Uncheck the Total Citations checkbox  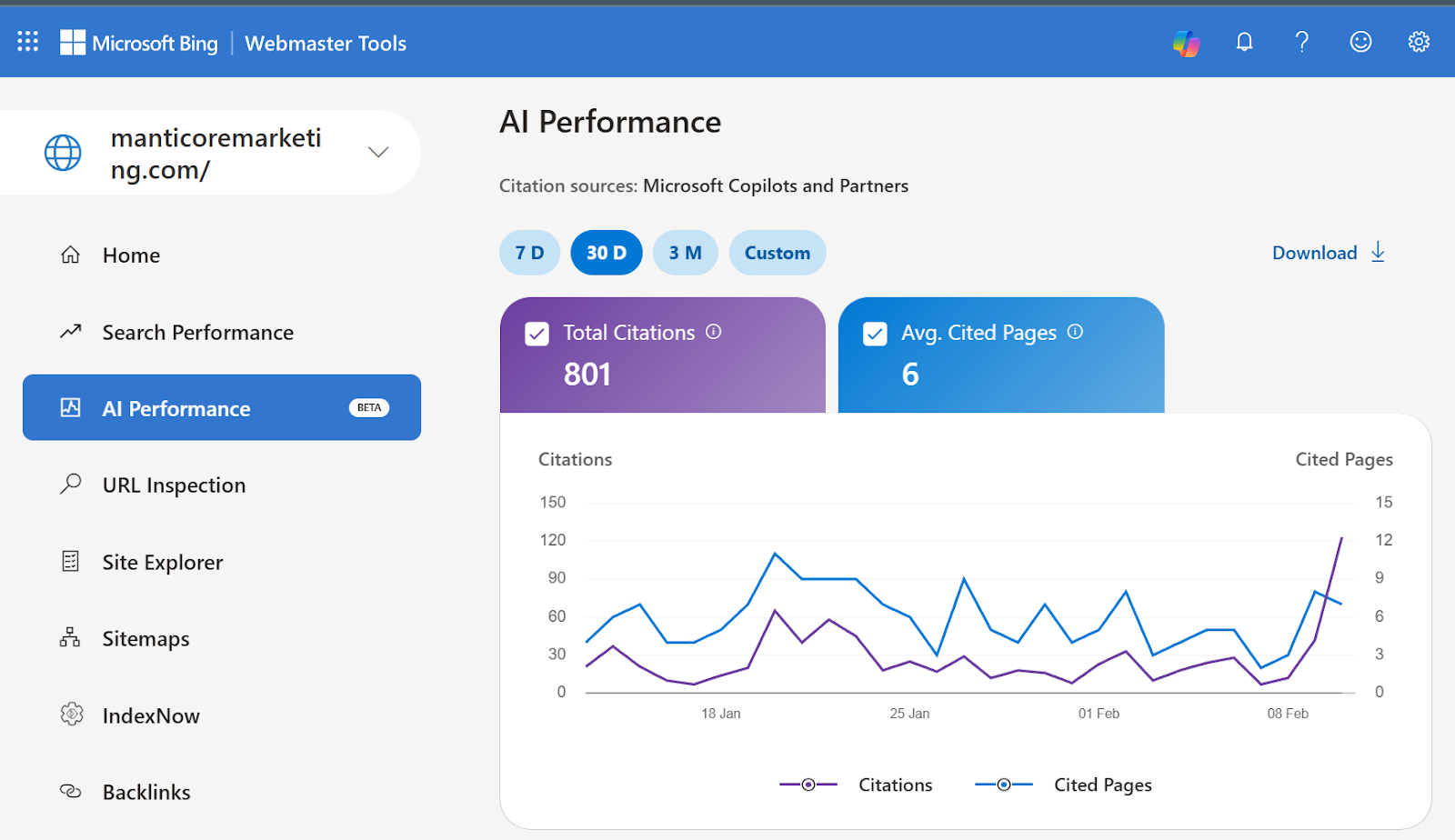pos(537,334)
